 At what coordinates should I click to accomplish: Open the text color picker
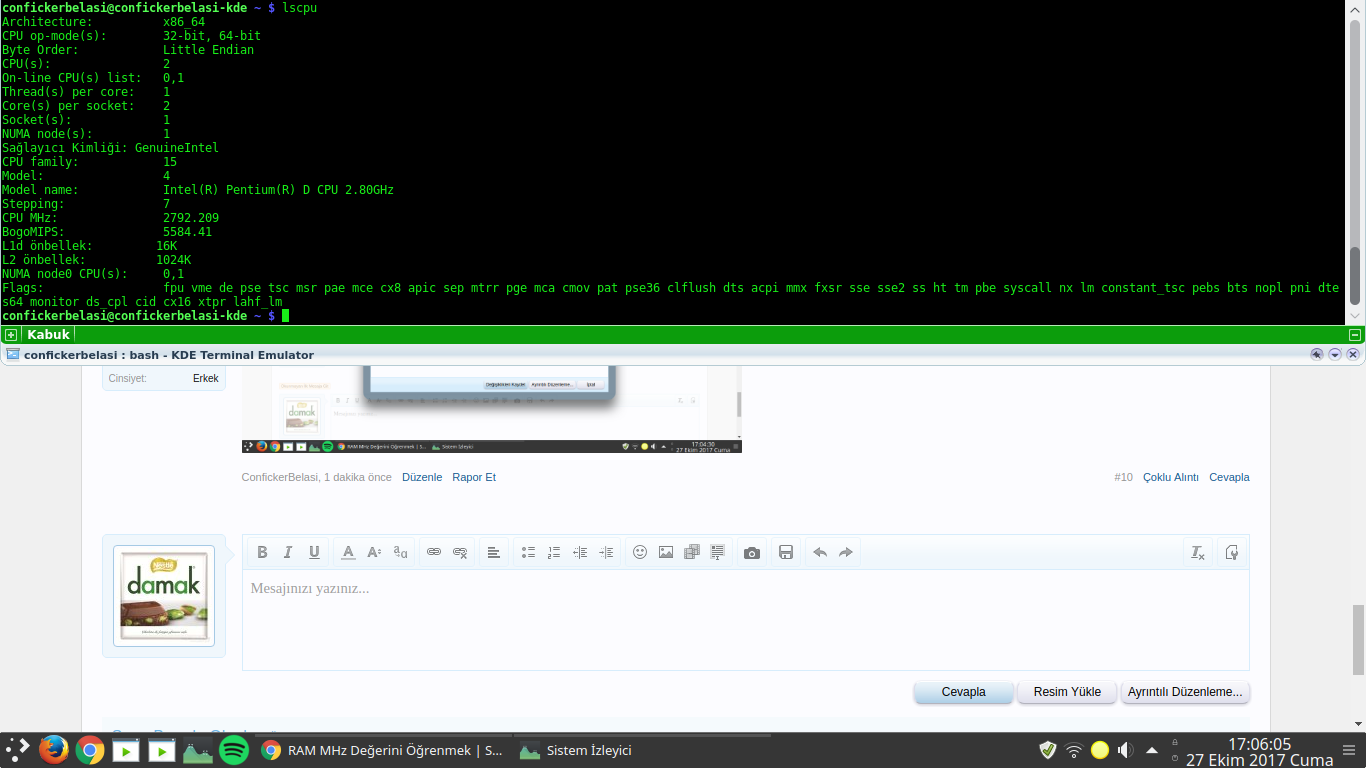tap(348, 552)
